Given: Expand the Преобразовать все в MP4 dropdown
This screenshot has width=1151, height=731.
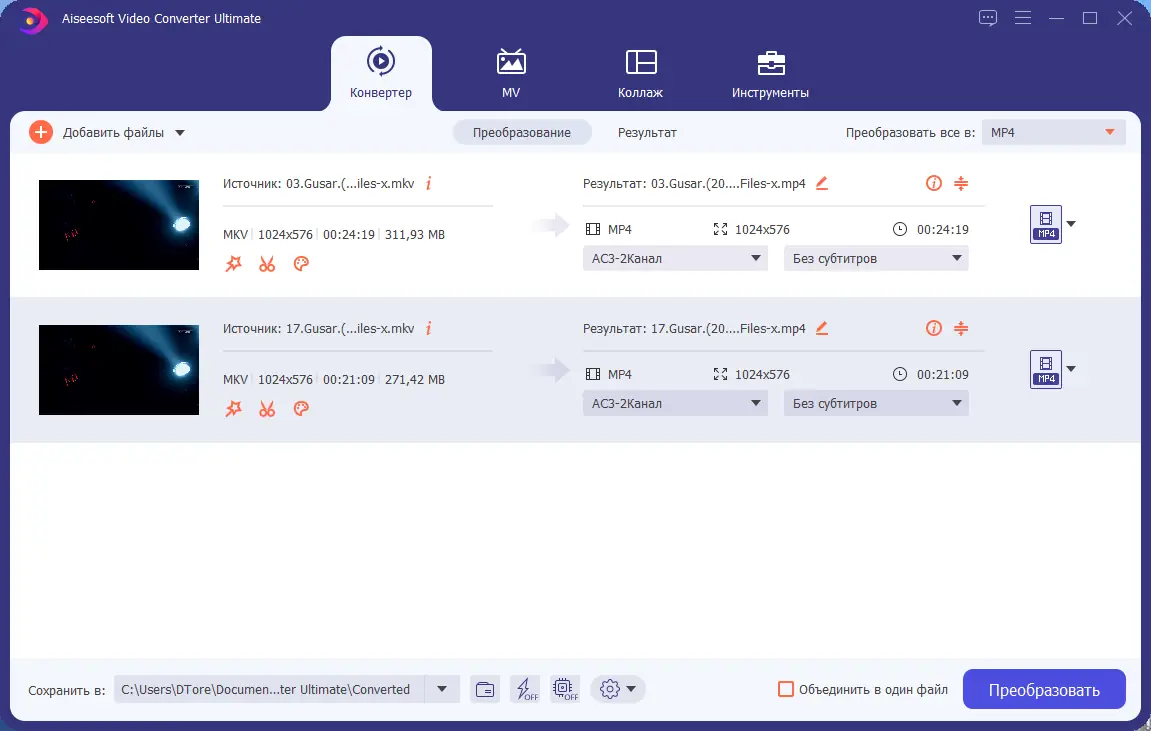Looking at the screenshot, I should (1053, 132).
